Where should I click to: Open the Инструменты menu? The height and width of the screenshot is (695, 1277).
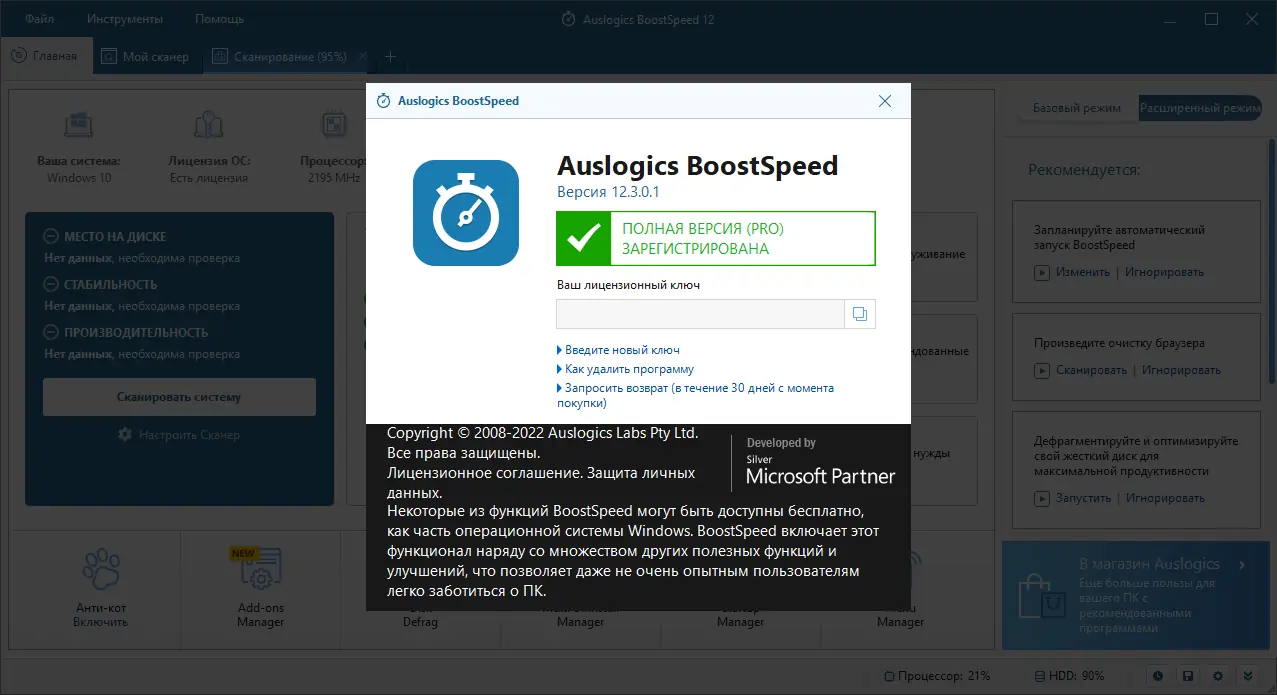(125, 19)
